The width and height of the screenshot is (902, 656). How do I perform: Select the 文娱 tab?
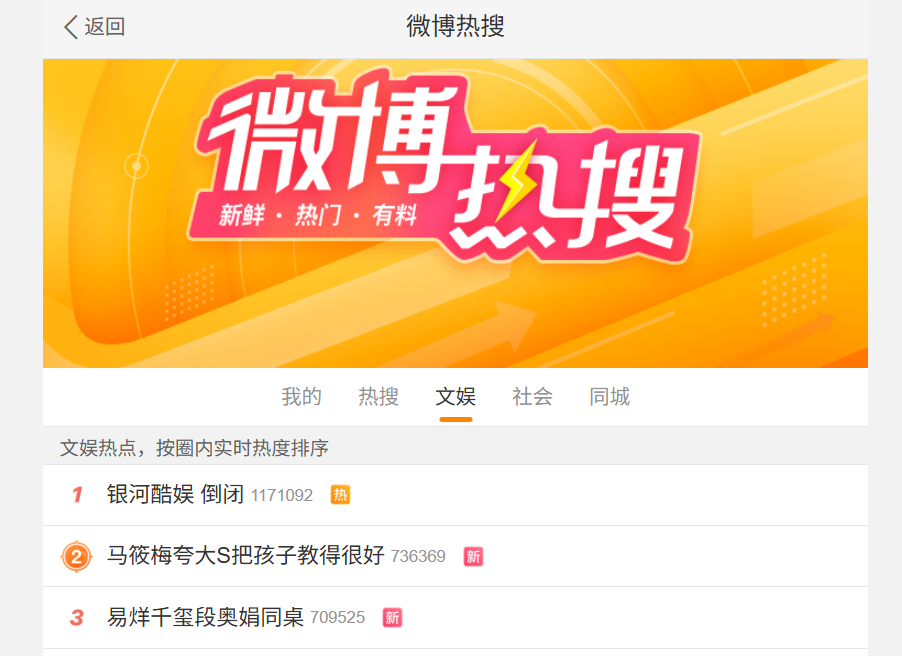point(456,396)
